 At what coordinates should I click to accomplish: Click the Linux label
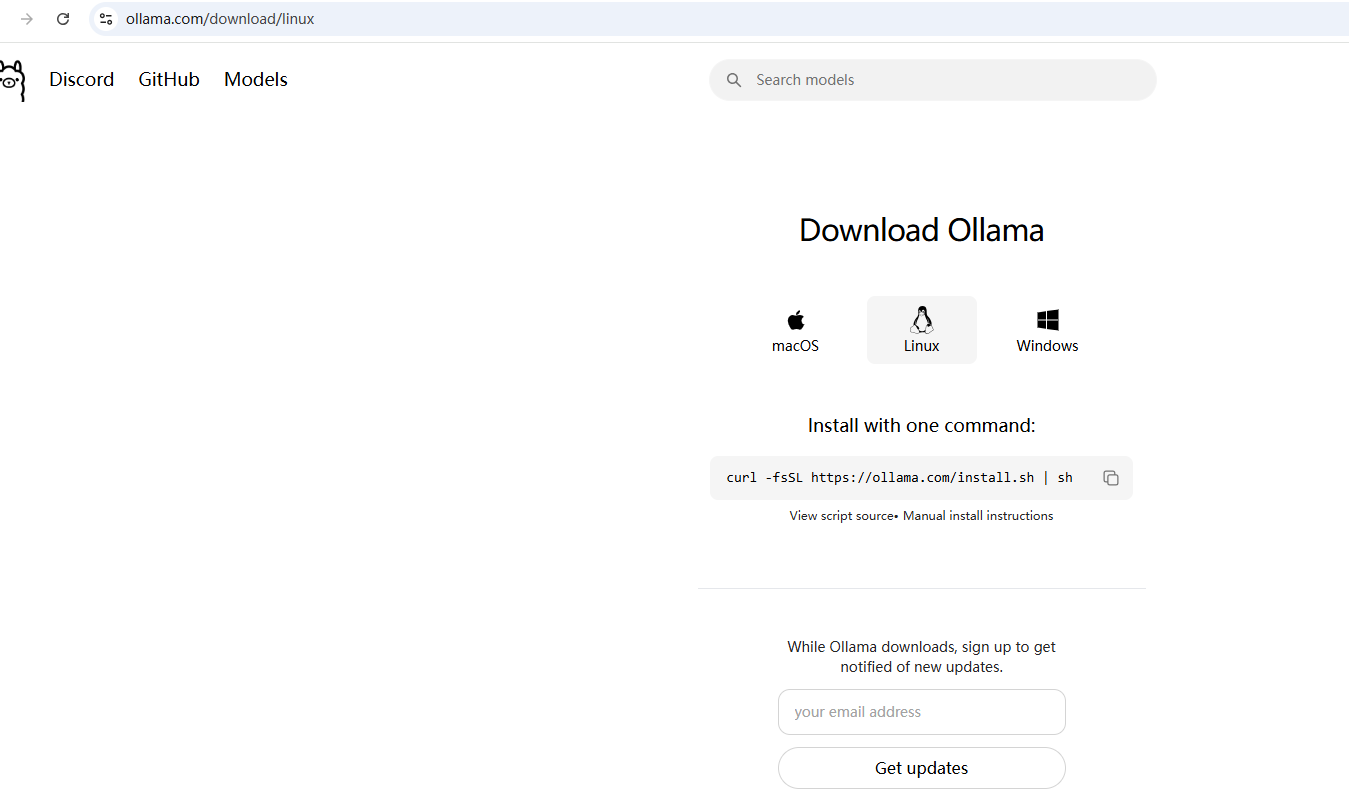pyautogui.click(x=922, y=346)
